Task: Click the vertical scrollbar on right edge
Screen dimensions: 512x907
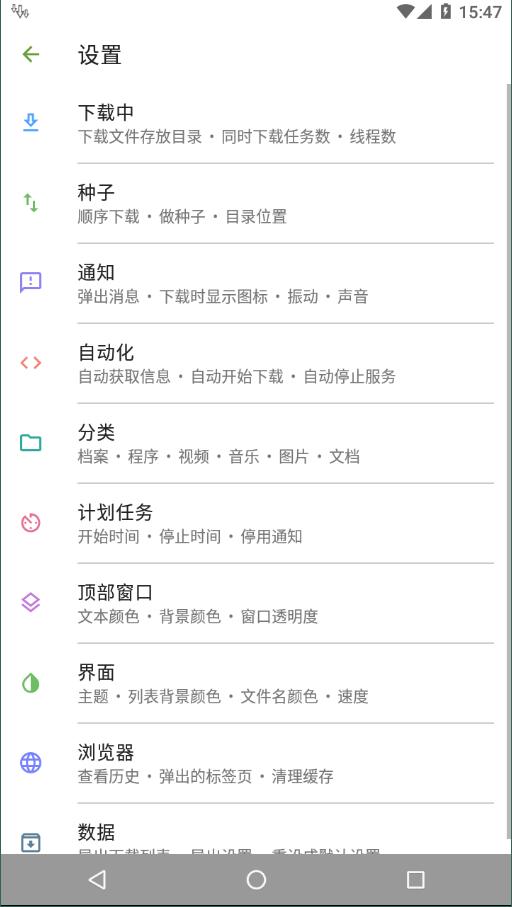Action: [509, 469]
